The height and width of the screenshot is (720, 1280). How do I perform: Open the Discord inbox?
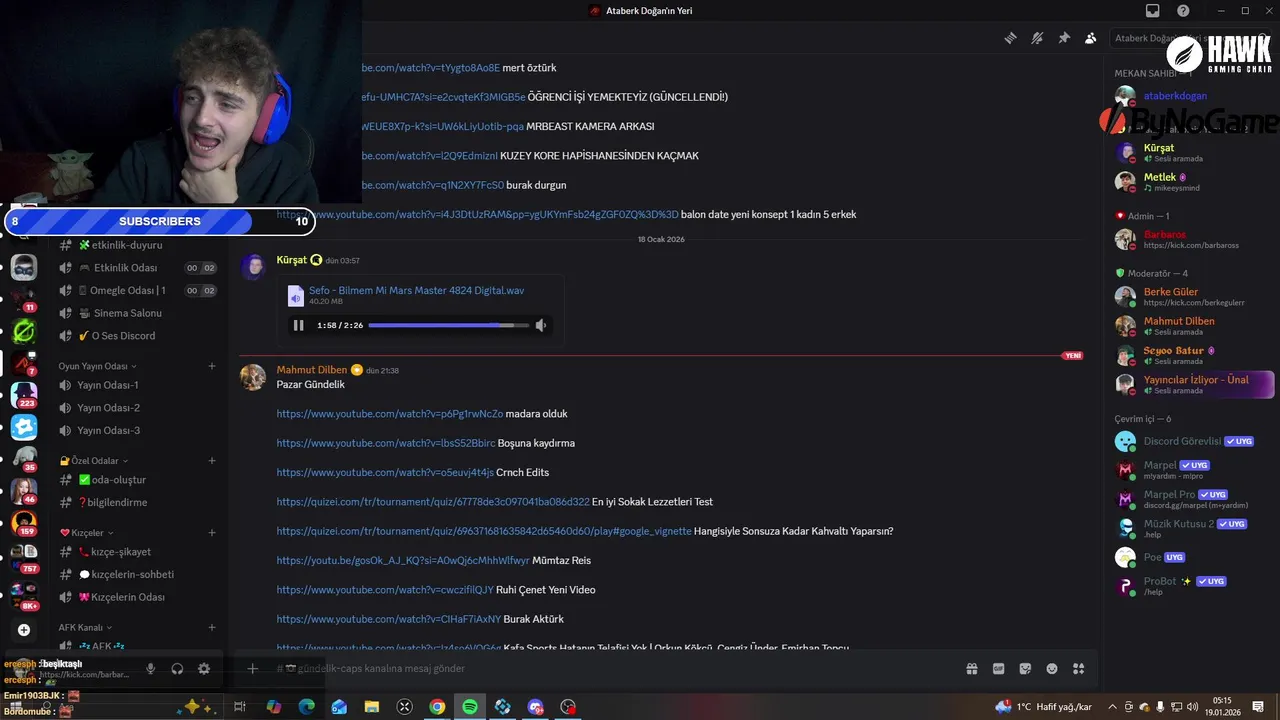click(1153, 11)
